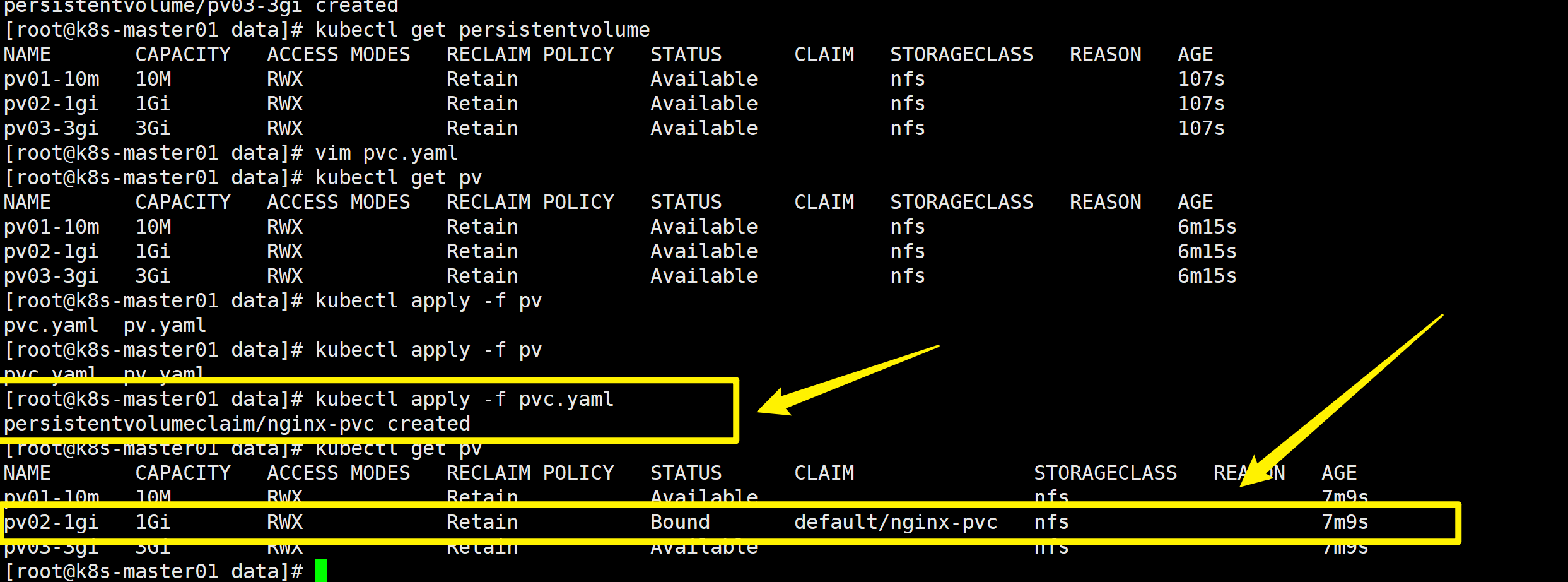This screenshot has height=582, width=1568.
Task: Click the RECLAIM POLICY header of the 6m15s table
Action: [530, 203]
